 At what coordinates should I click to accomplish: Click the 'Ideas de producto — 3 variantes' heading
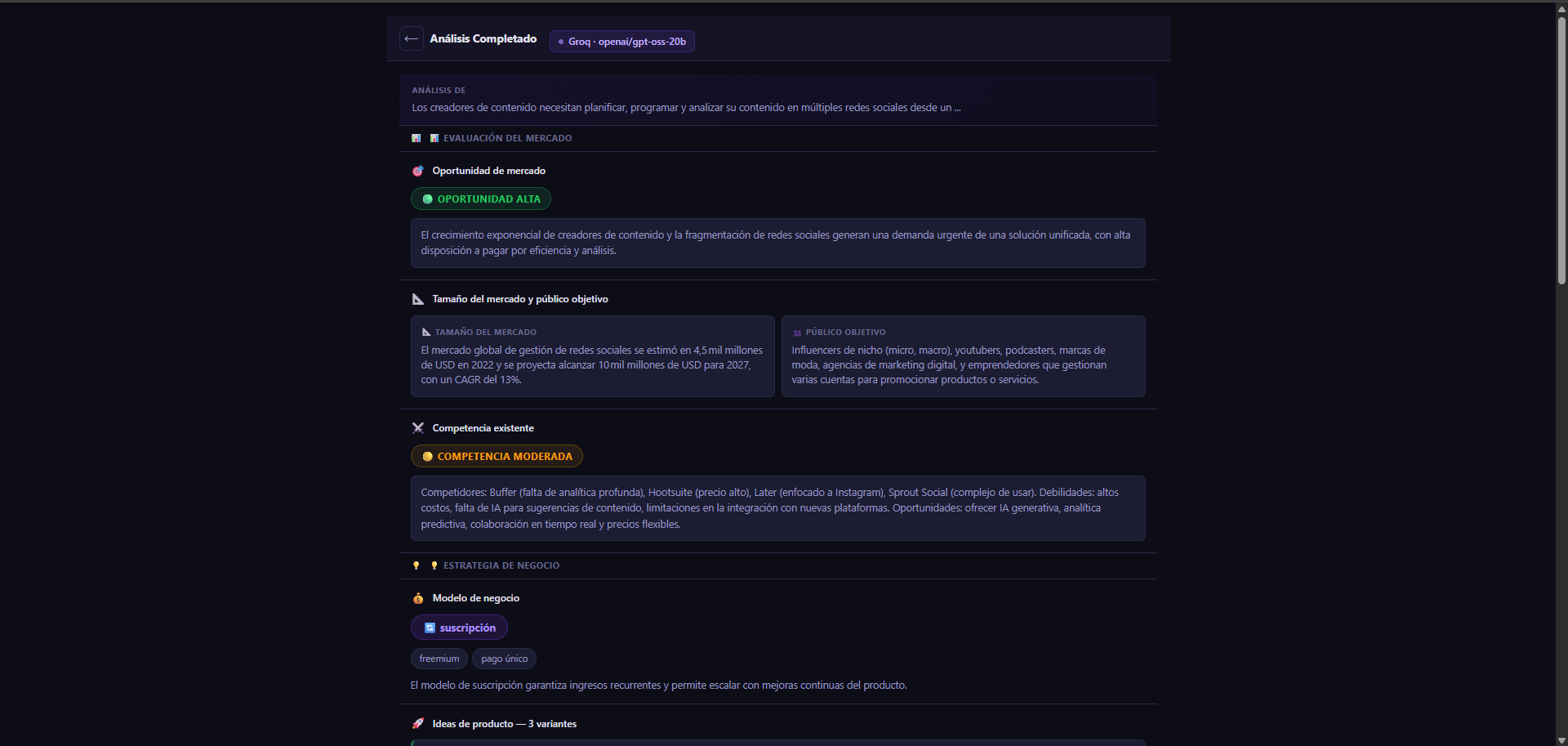[505, 724]
